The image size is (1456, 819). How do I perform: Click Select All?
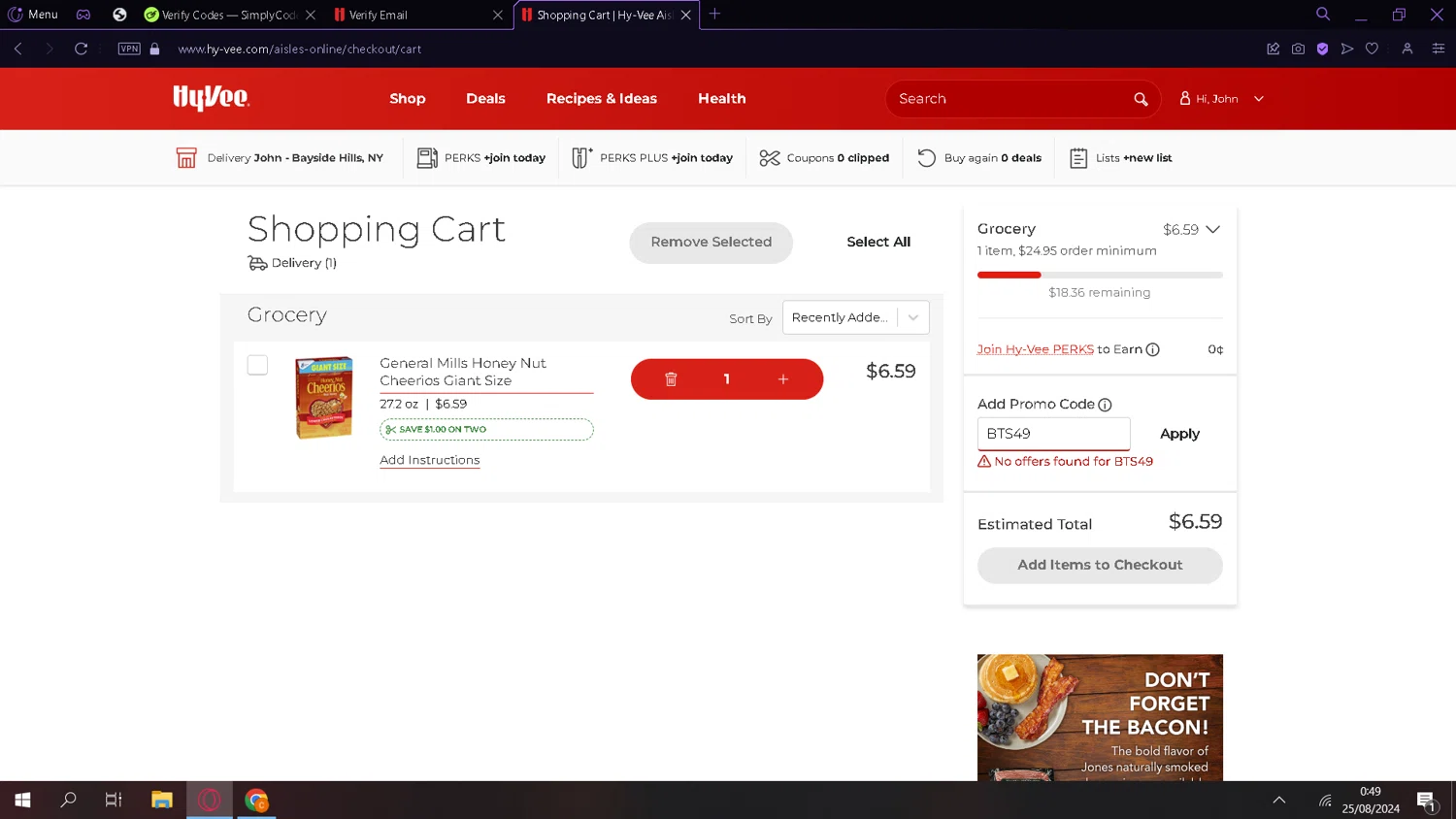878,243
